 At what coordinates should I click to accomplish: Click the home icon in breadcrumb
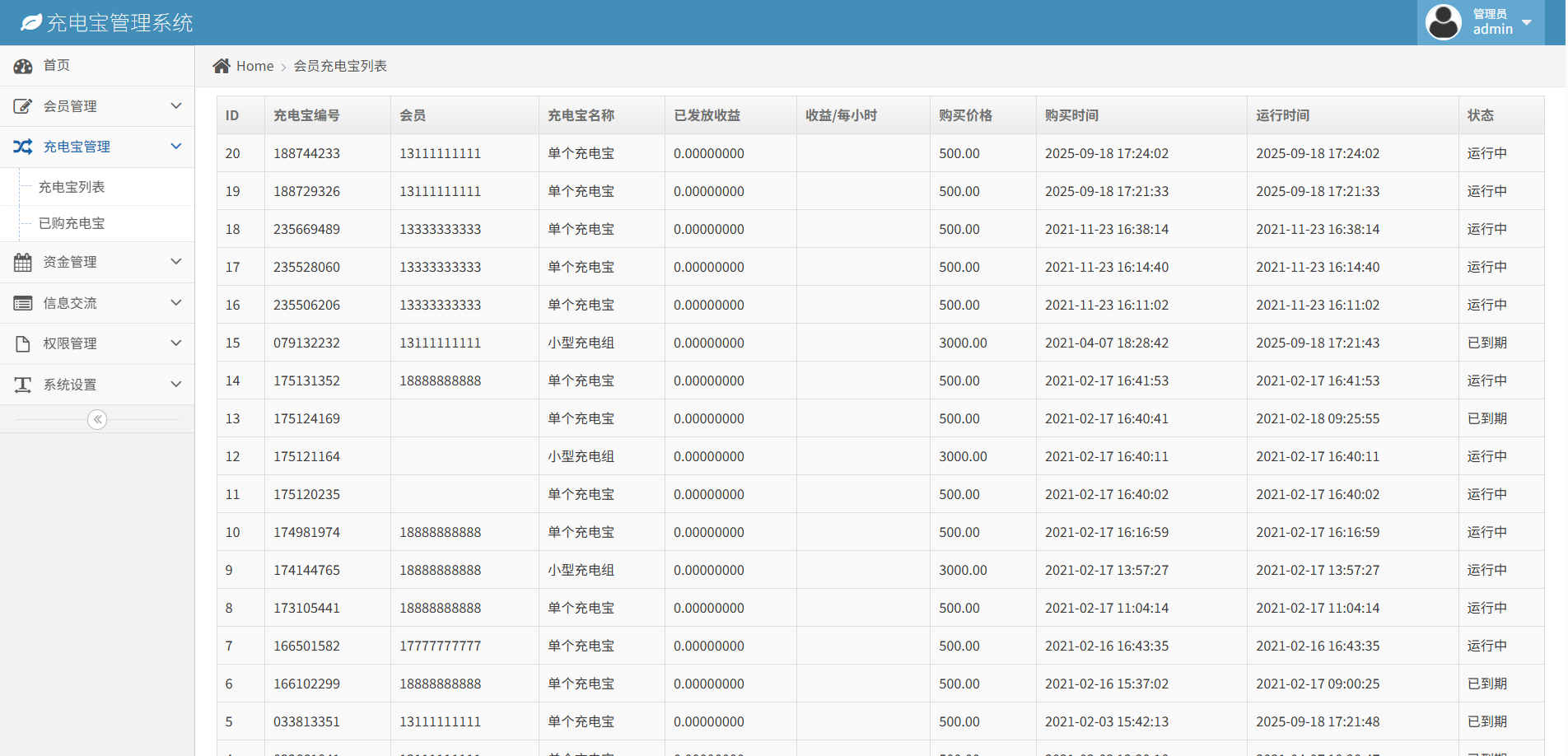[221, 66]
